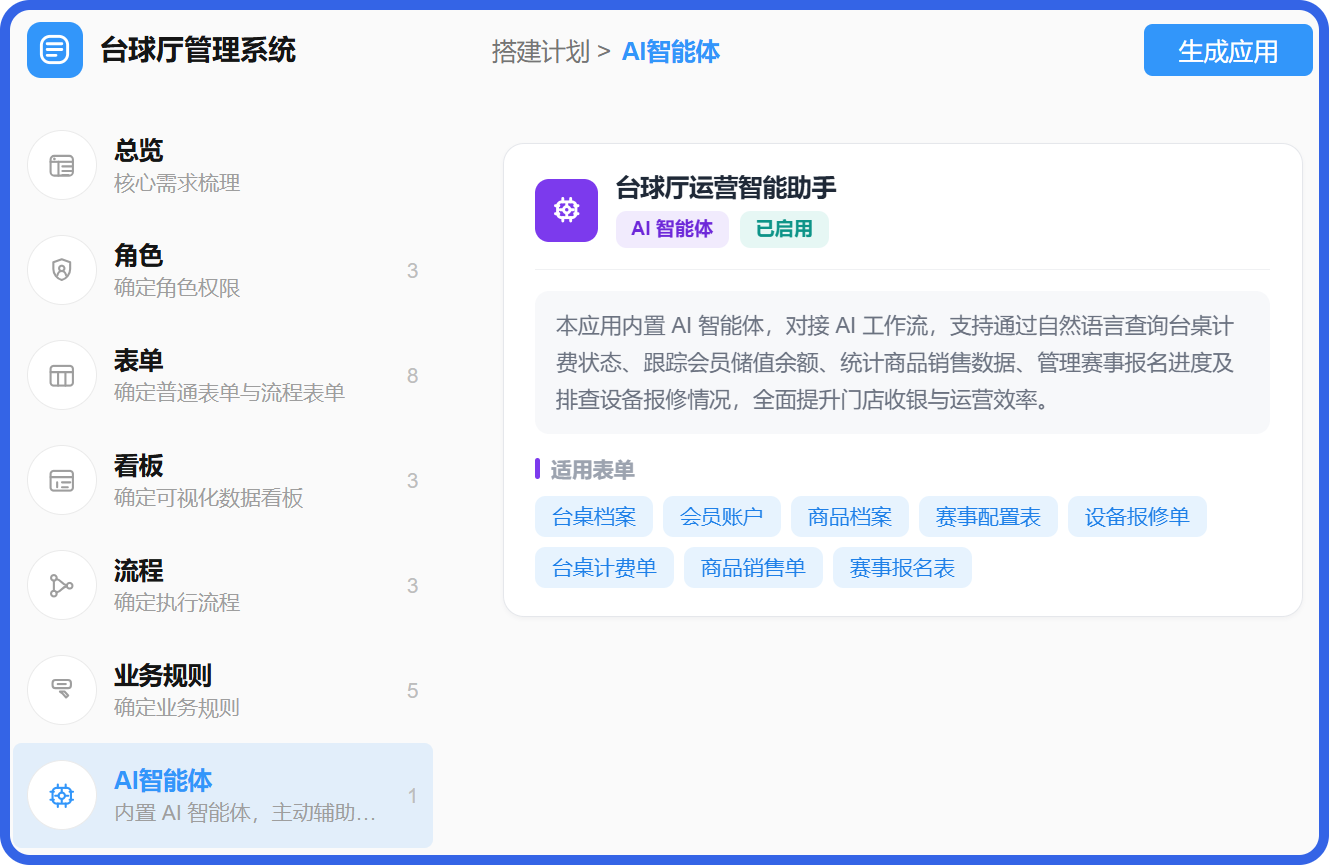The image size is (1329, 865).
Task: Click the 角色 shield icon
Action: coord(62,270)
